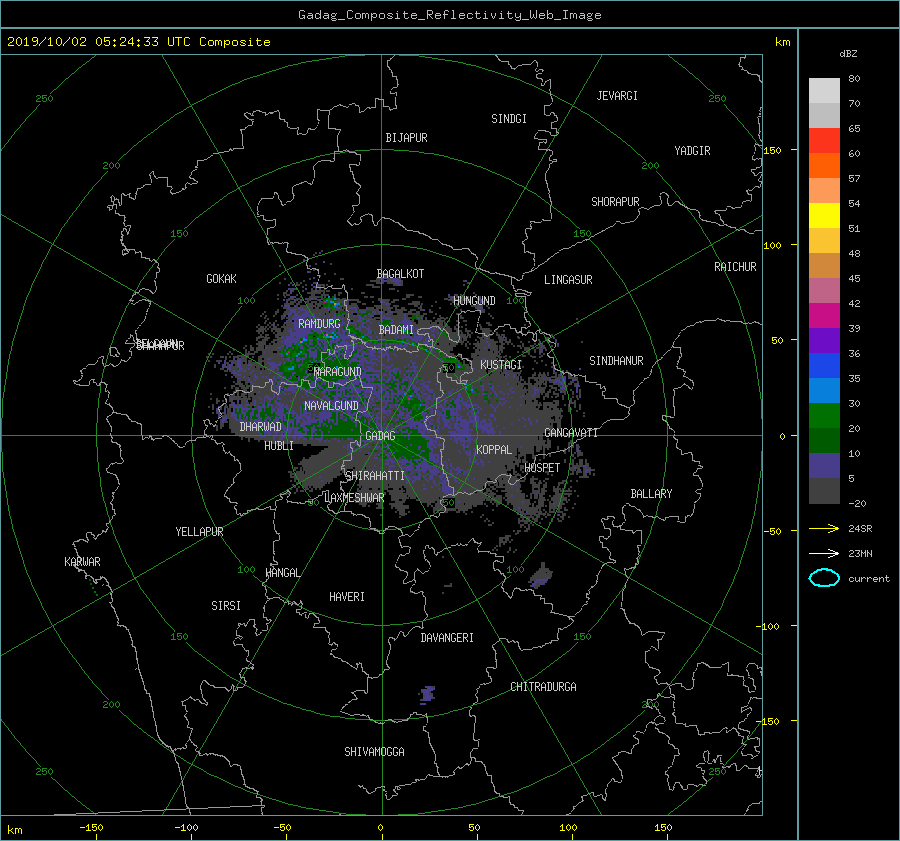Click the small radar echo near Davangeri
The width and height of the screenshot is (900, 841).
427,694
